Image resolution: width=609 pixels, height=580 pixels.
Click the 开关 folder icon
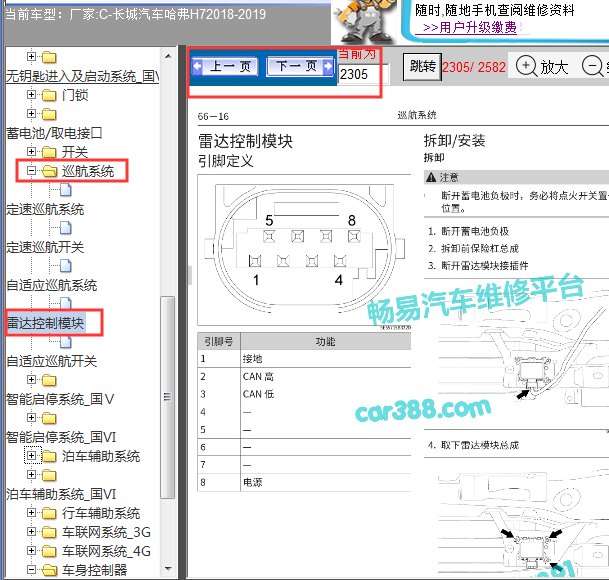click(49, 152)
